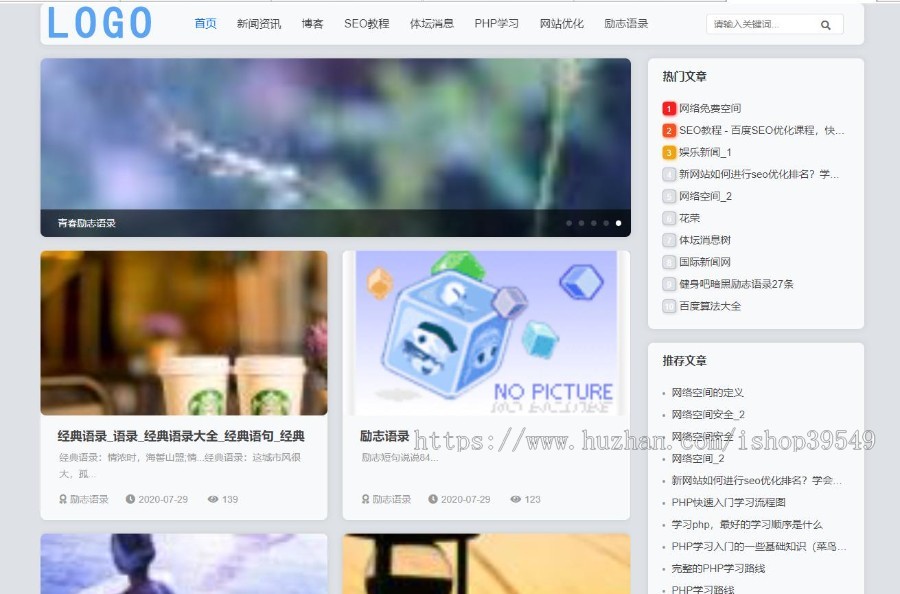Open recommended article 网络空间安全_2
The height and width of the screenshot is (594, 900).
(x=708, y=414)
